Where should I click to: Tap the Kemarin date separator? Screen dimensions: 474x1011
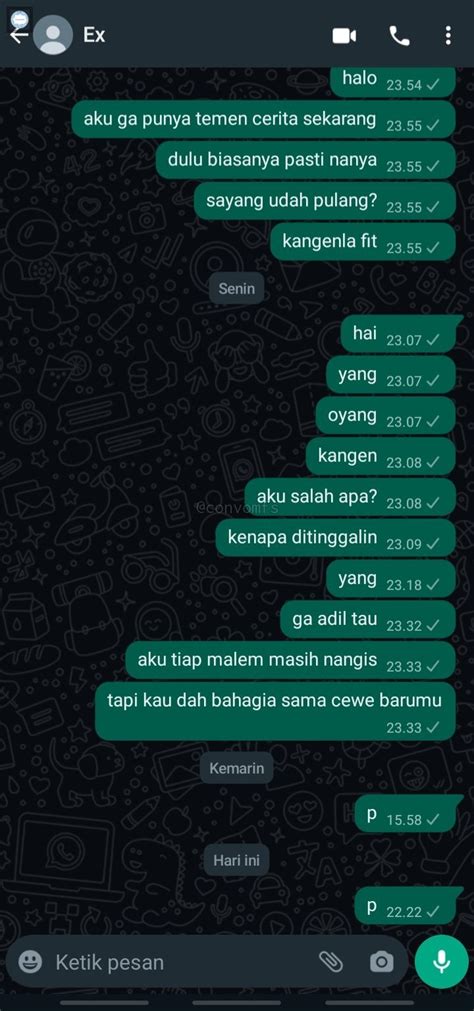tap(237, 769)
